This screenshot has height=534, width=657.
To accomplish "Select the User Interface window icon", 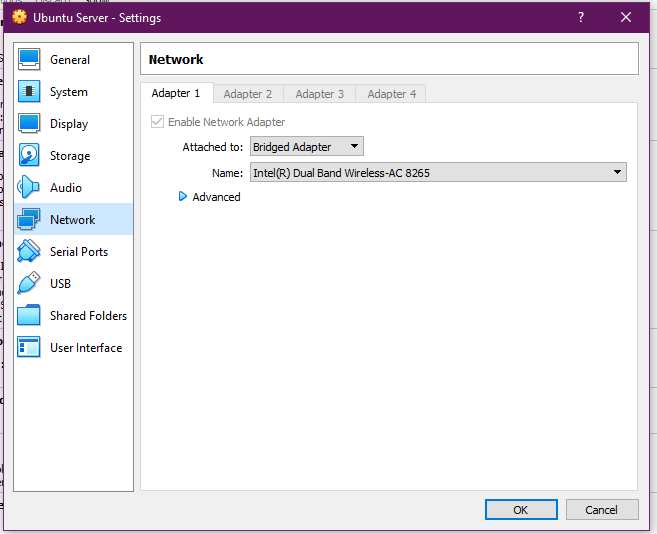I will 28,347.
